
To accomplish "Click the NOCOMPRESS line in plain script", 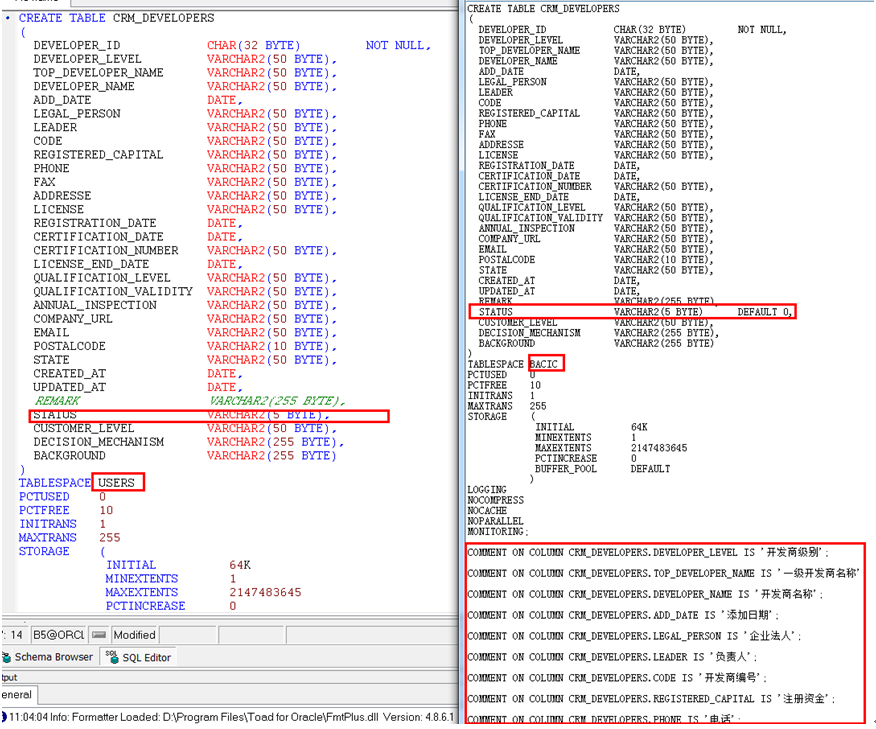I will tap(496, 500).
